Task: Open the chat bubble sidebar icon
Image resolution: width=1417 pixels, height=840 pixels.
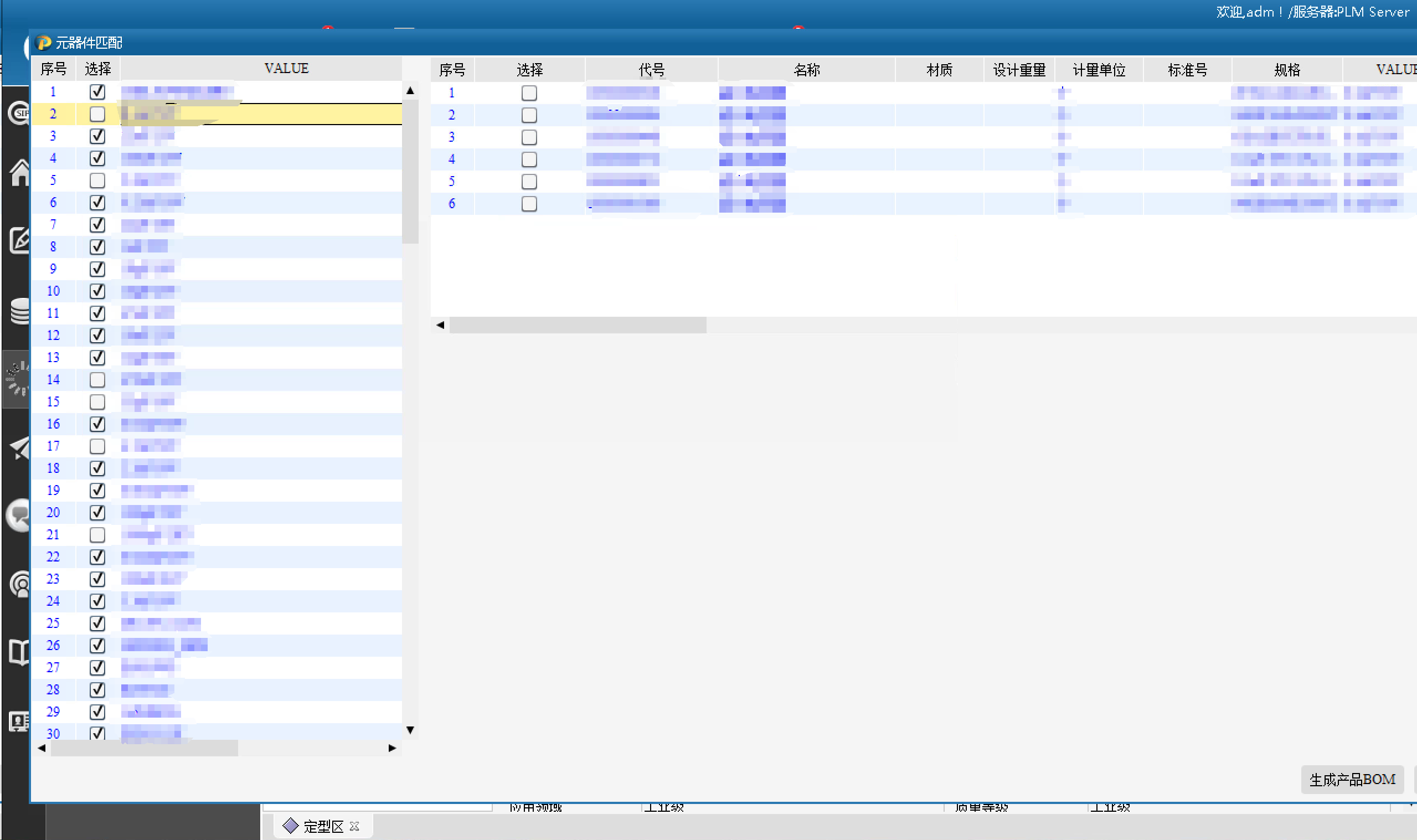Action: pyautogui.click(x=20, y=514)
